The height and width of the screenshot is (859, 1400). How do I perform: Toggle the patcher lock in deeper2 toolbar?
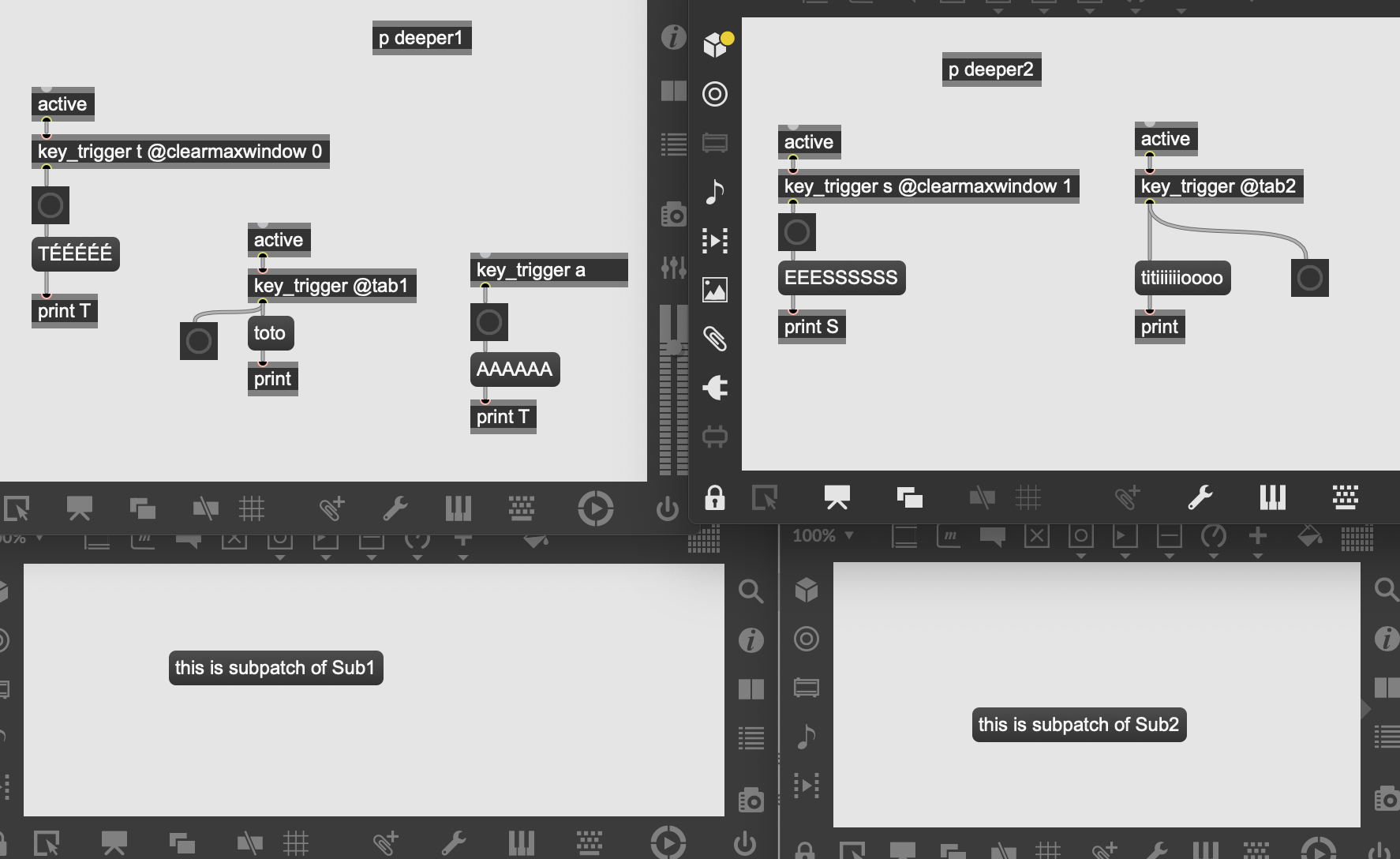(x=715, y=497)
